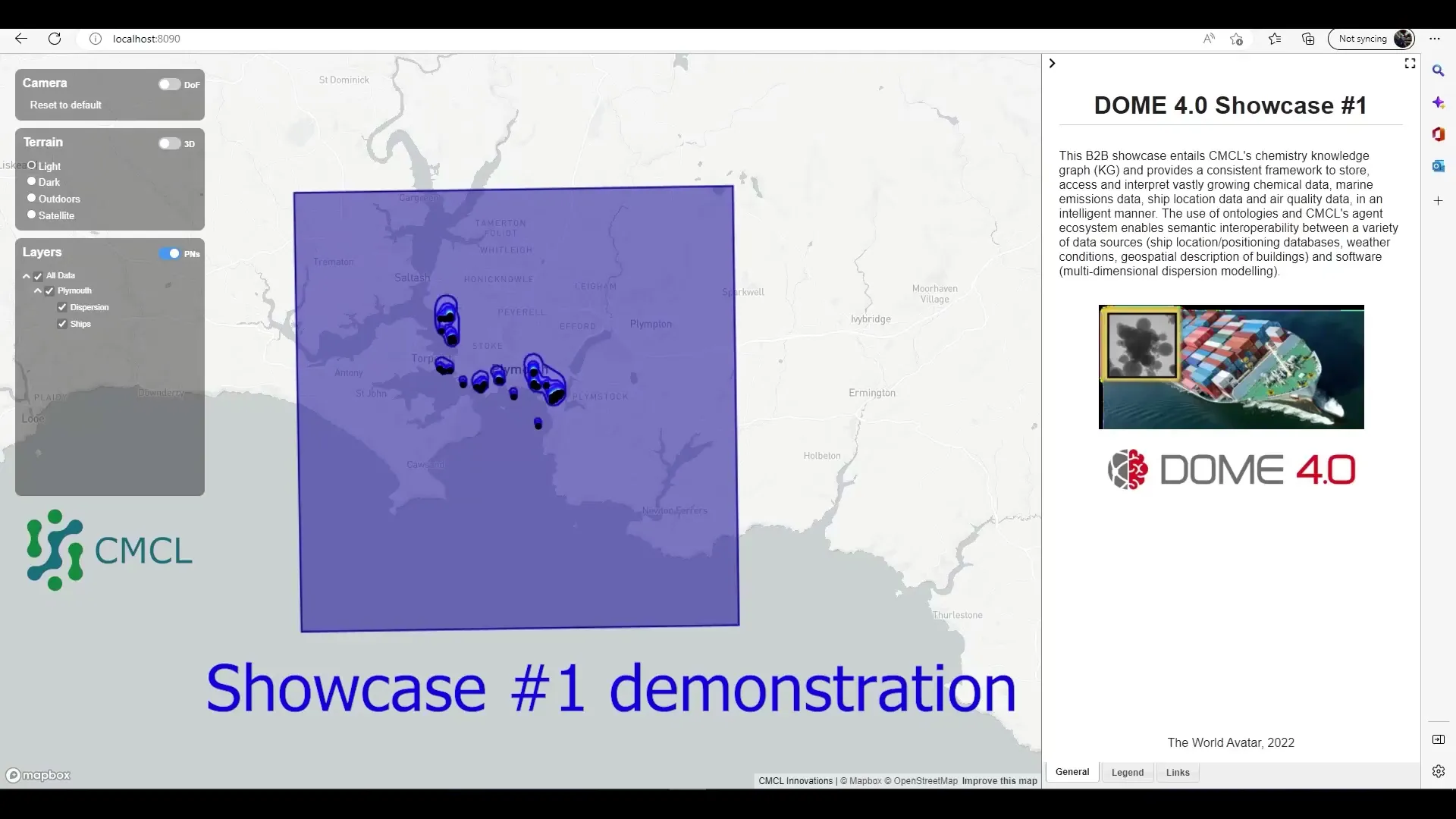Select the Light terrain option
The width and height of the screenshot is (1456, 819).
click(x=32, y=165)
